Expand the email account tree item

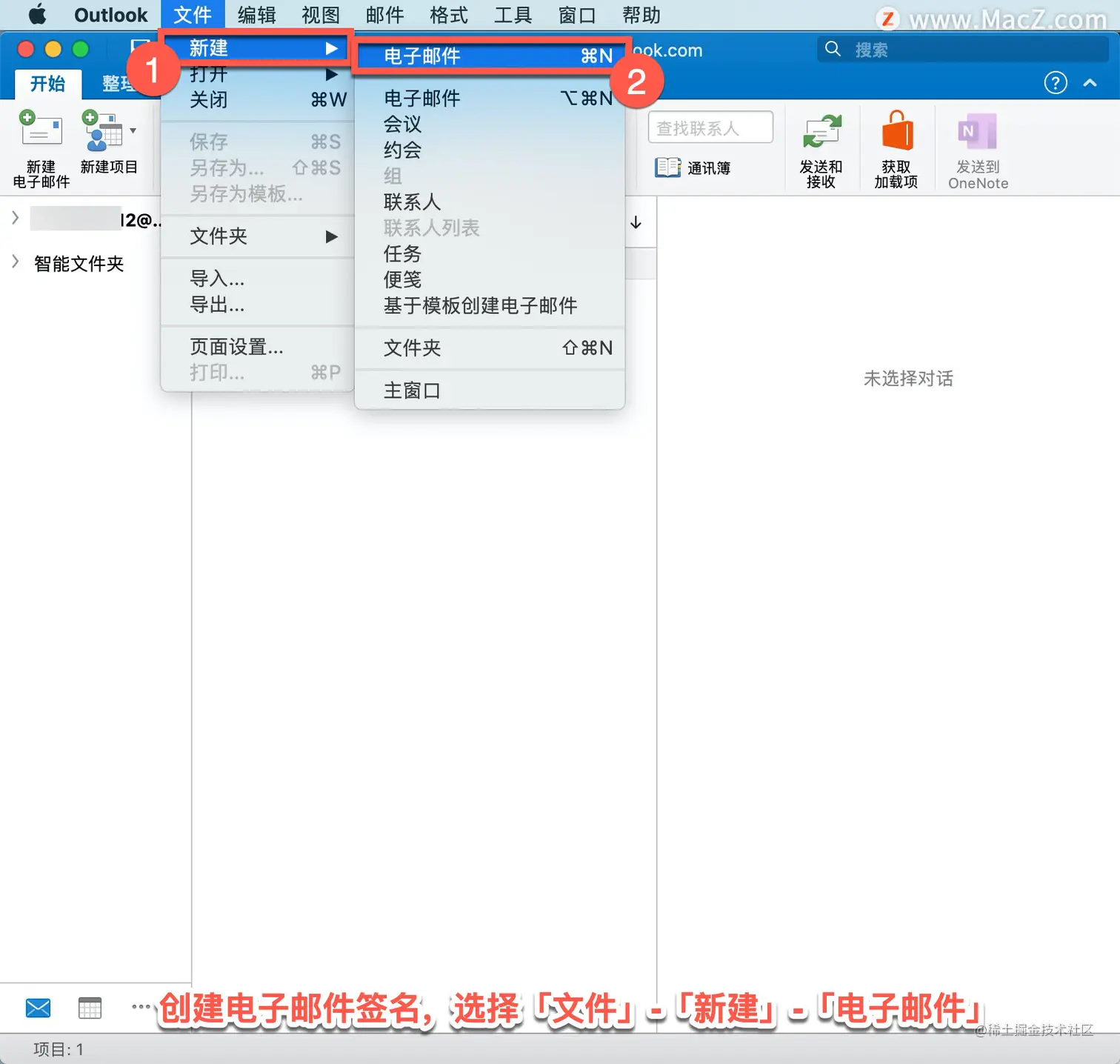click(15, 217)
